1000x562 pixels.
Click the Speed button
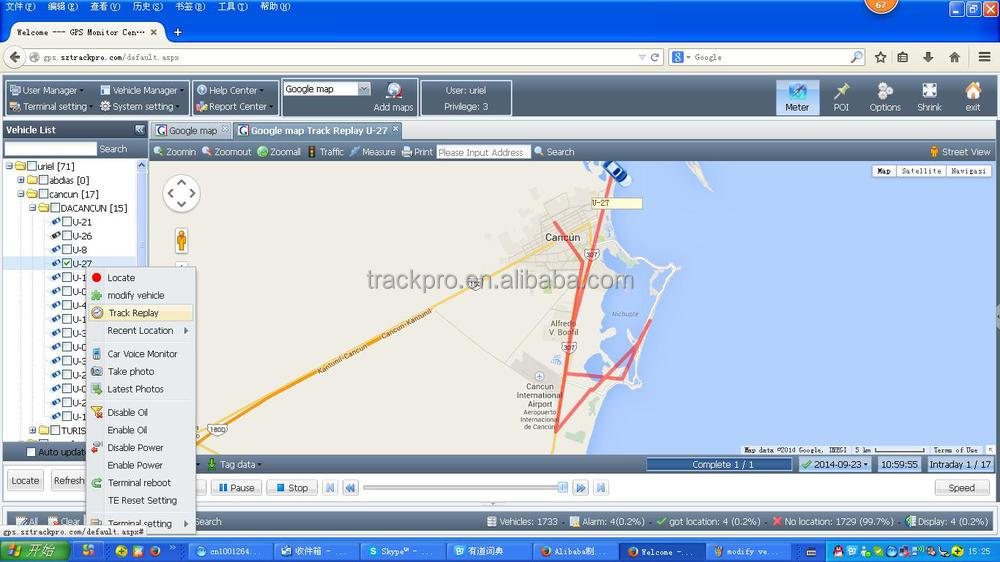pos(961,488)
